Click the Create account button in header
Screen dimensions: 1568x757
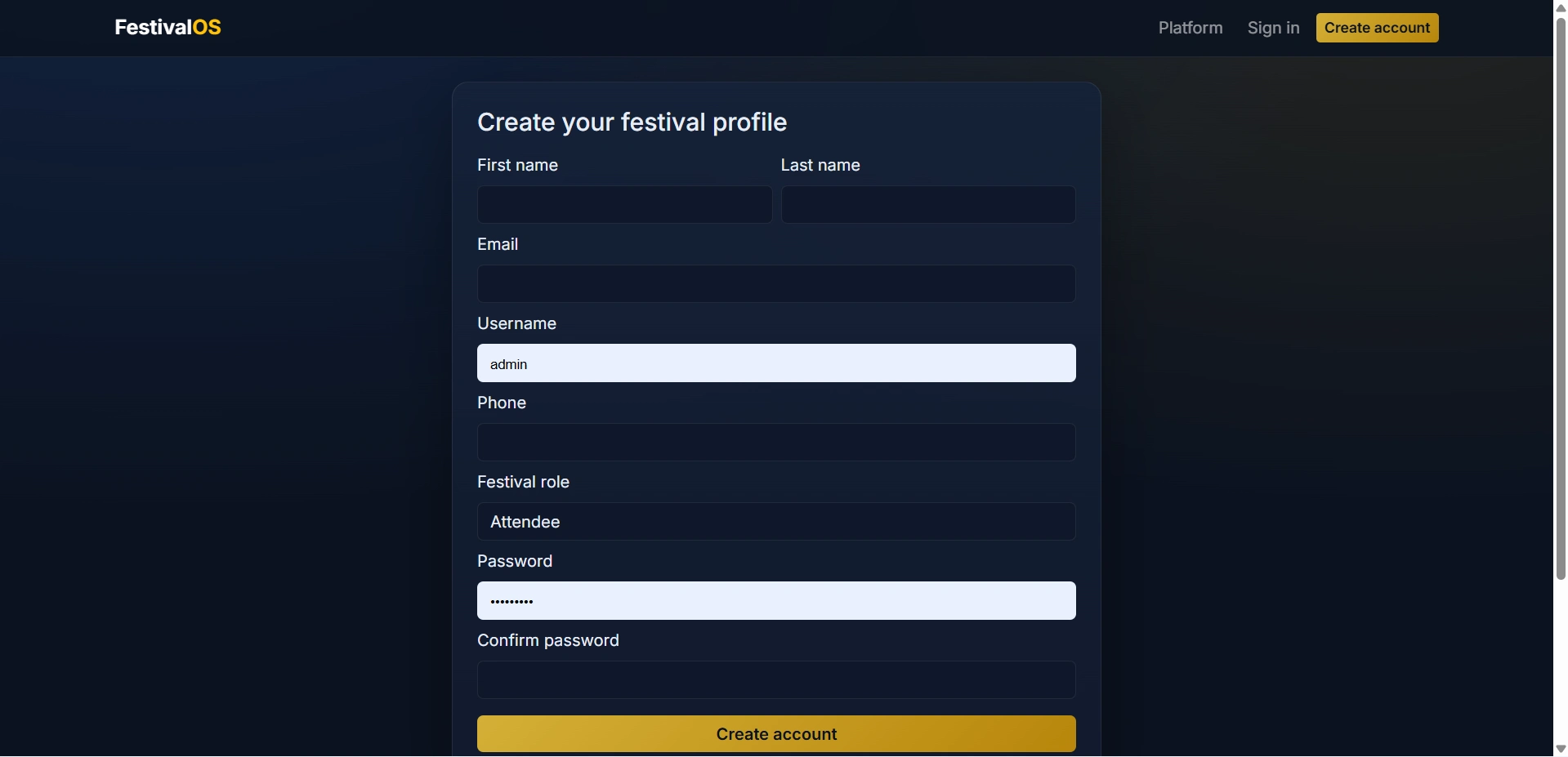click(1377, 28)
